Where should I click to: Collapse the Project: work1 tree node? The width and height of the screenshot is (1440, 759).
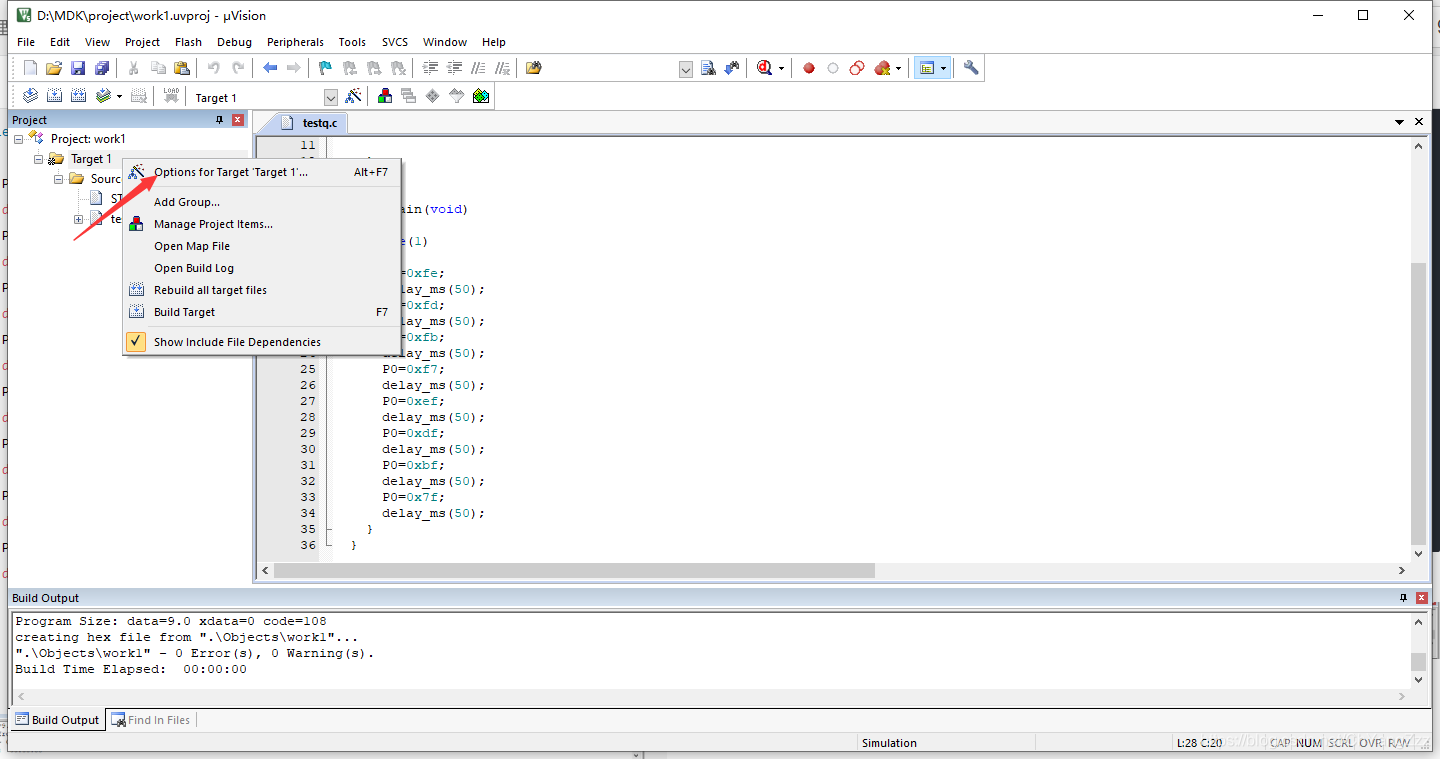tap(18, 139)
